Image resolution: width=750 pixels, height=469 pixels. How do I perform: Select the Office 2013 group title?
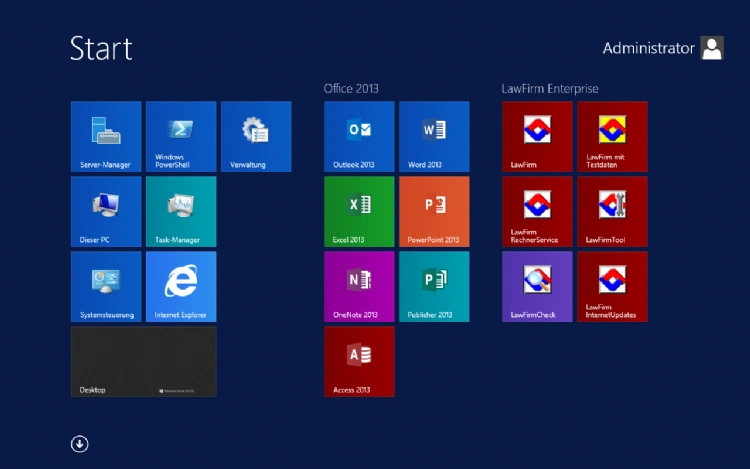(x=351, y=88)
